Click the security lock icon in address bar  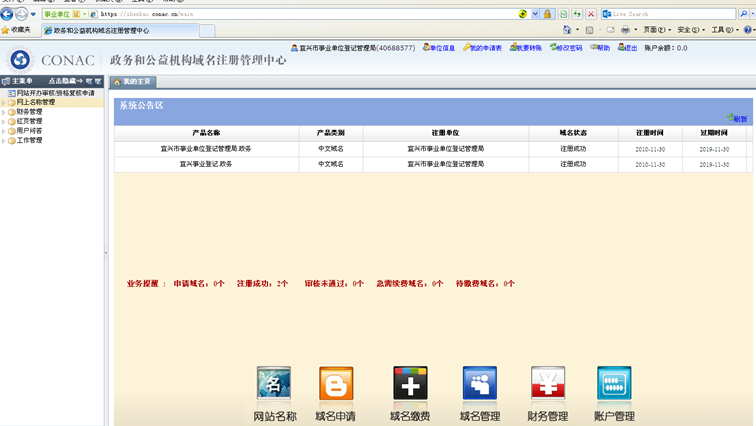pos(547,14)
